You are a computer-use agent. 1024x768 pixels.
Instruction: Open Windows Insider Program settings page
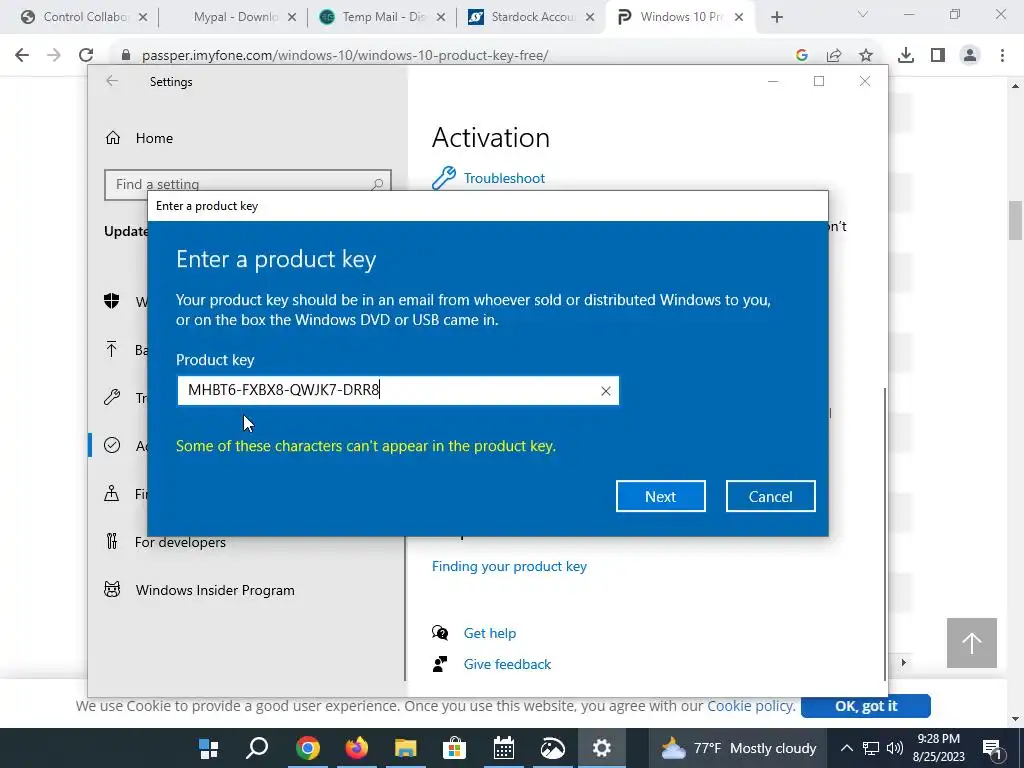tap(215, 590)
